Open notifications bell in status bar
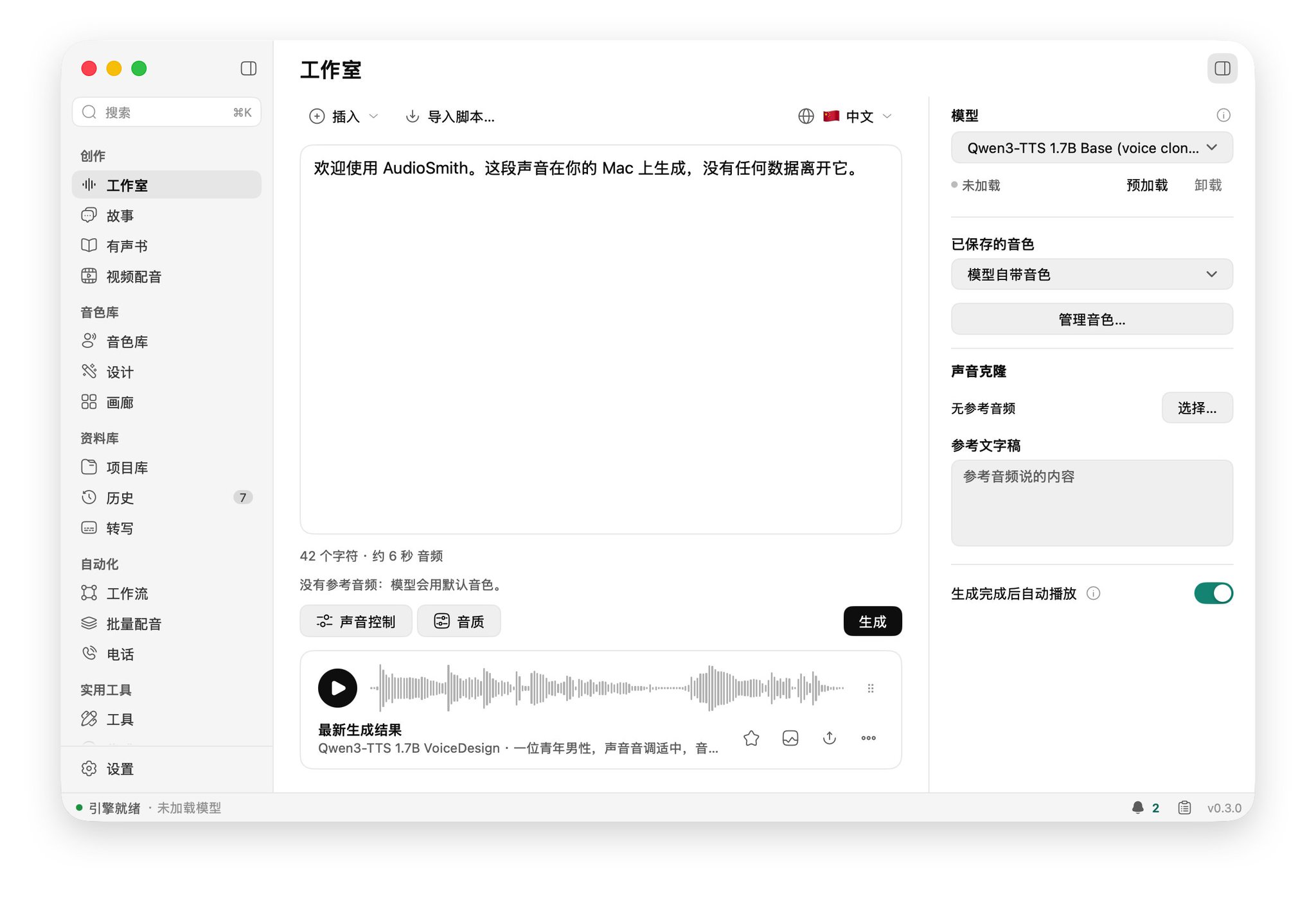This screenshot has width=1316, height=903. [x=1138, y=807]
